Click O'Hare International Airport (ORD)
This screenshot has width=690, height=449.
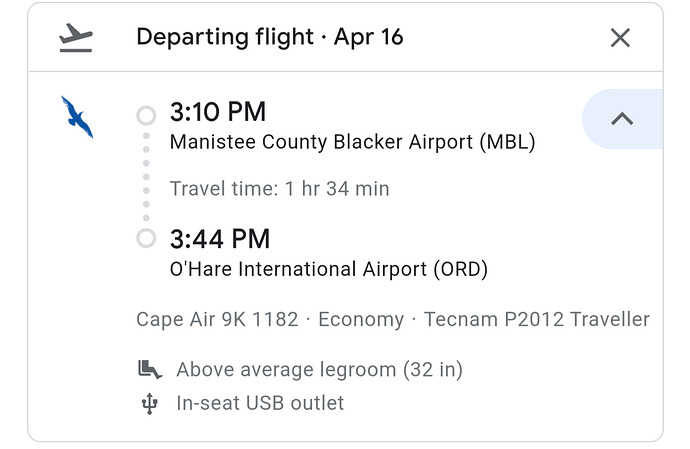pos(329,269)
